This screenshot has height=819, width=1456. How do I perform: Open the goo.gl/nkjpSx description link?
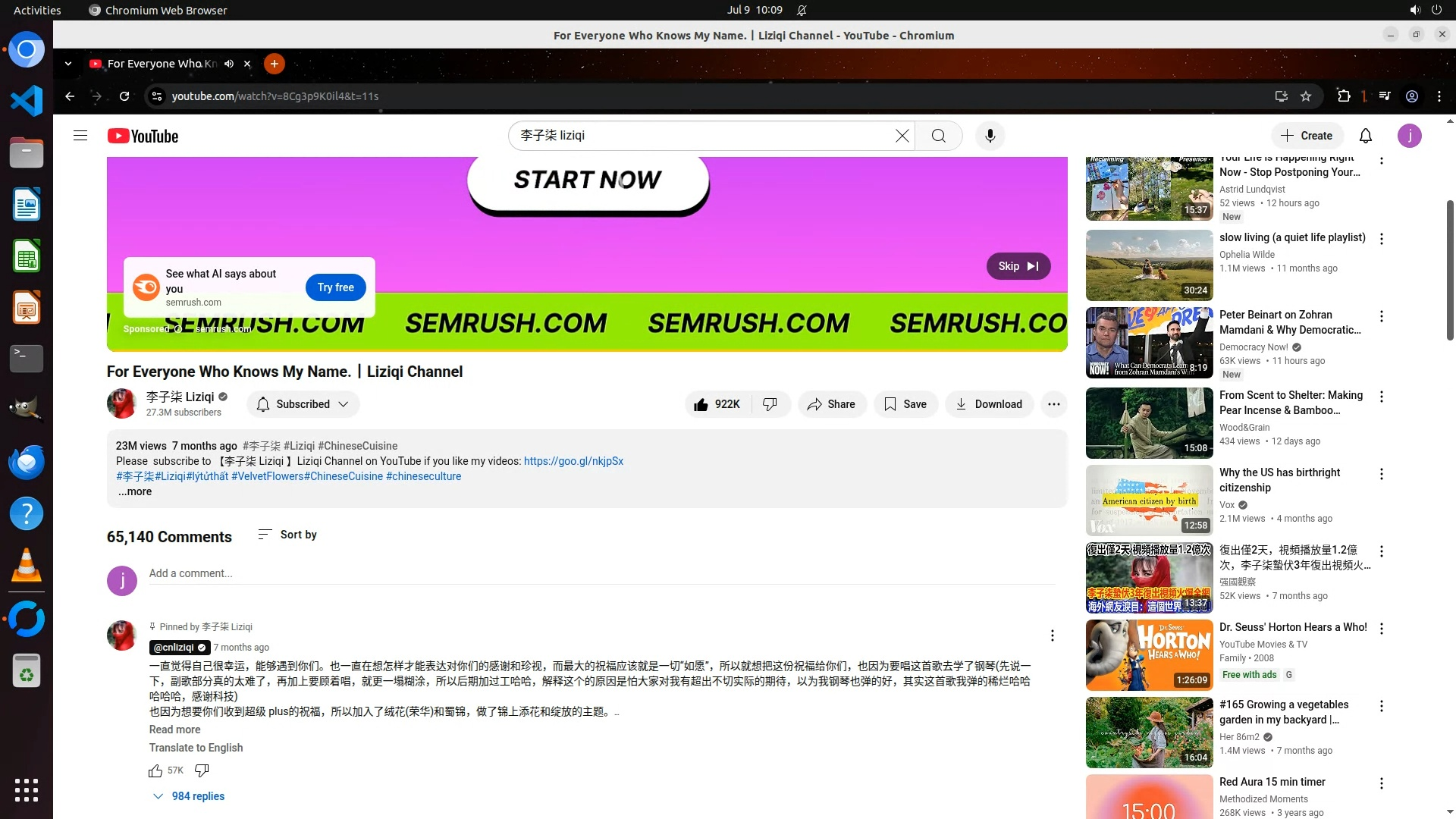click(x=573, y=461)
